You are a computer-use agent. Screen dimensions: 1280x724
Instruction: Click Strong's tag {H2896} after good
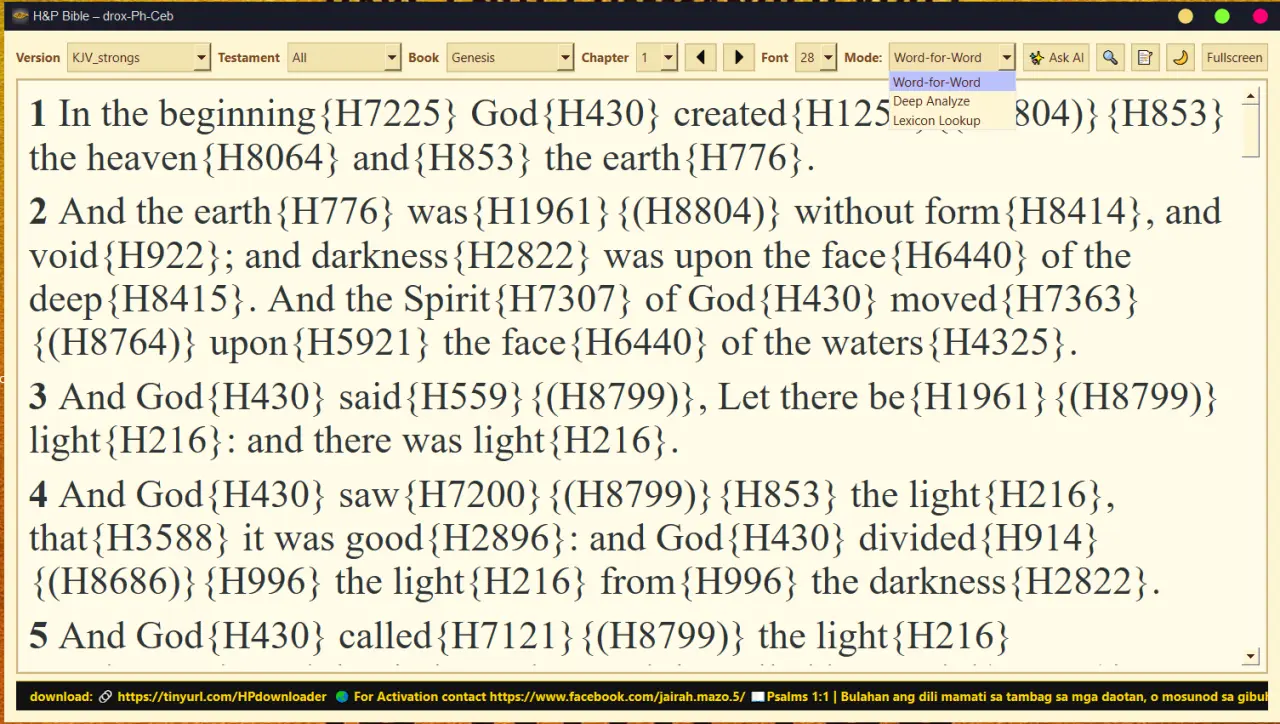(497, 539)
